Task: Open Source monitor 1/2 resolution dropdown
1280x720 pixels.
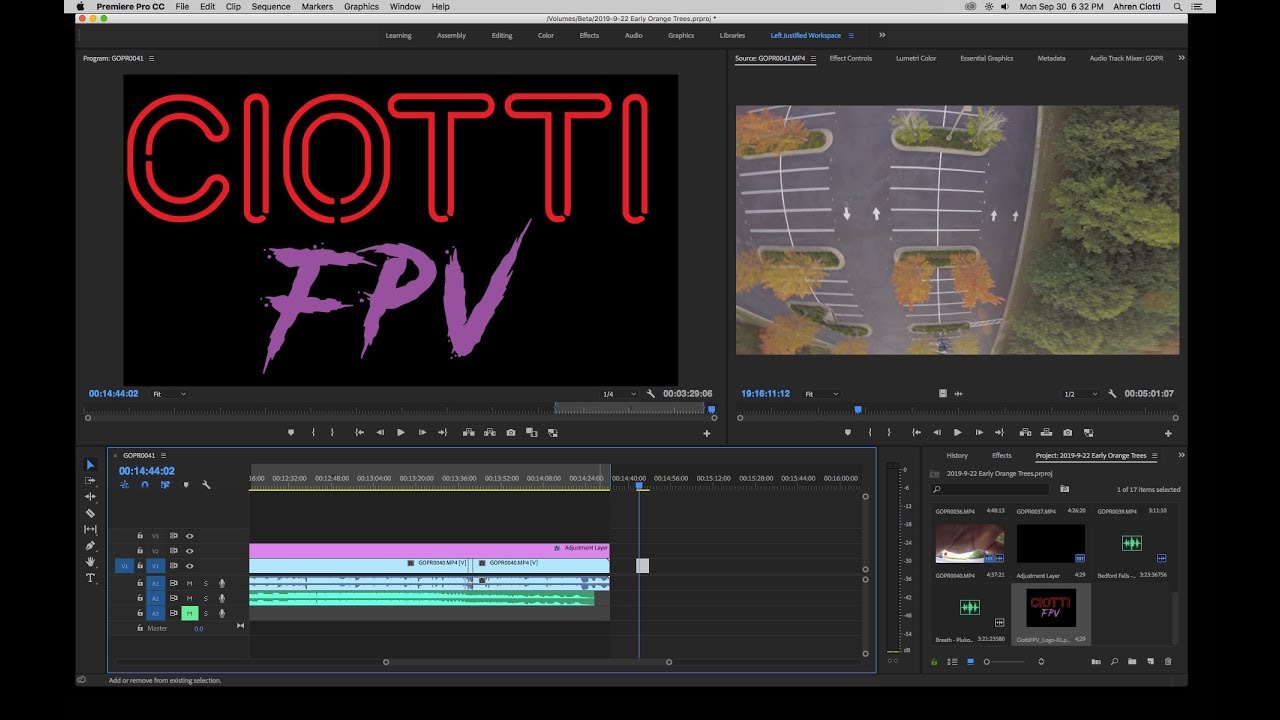Action: coord(1080,394)
